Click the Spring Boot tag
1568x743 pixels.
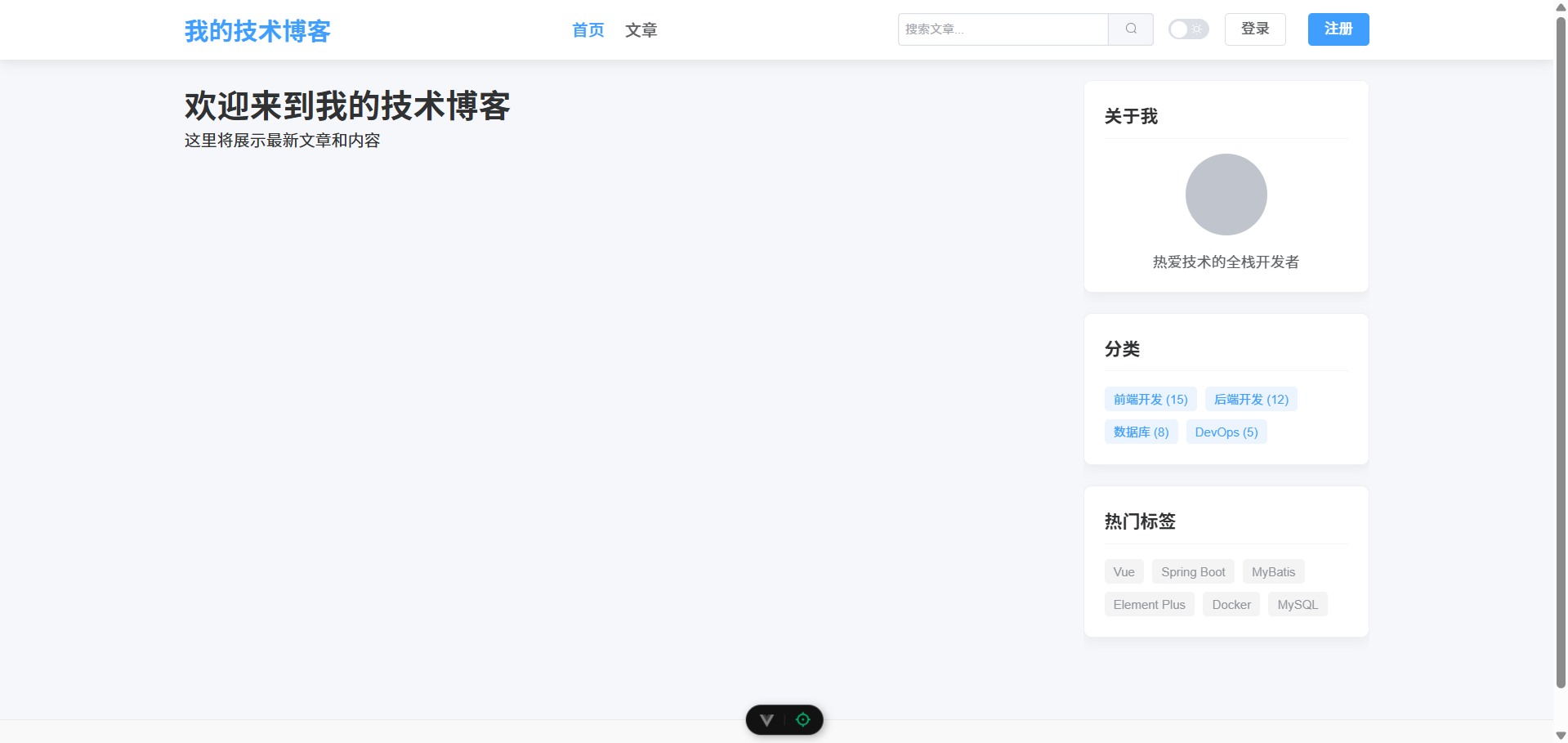pos(1193,571)
